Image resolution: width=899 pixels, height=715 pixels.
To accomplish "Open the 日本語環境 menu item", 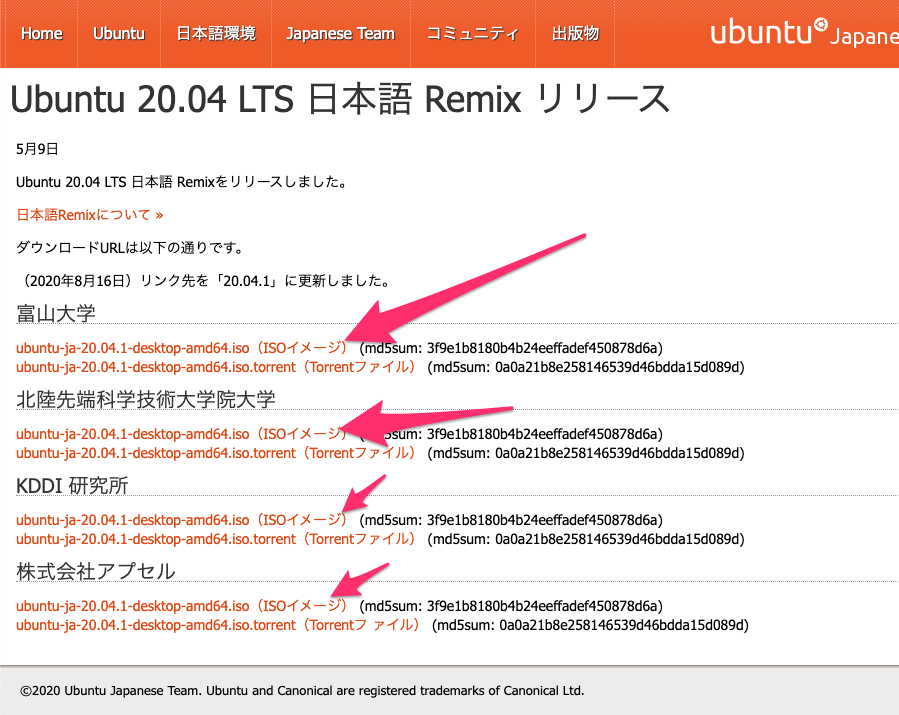I will [216, 33].
